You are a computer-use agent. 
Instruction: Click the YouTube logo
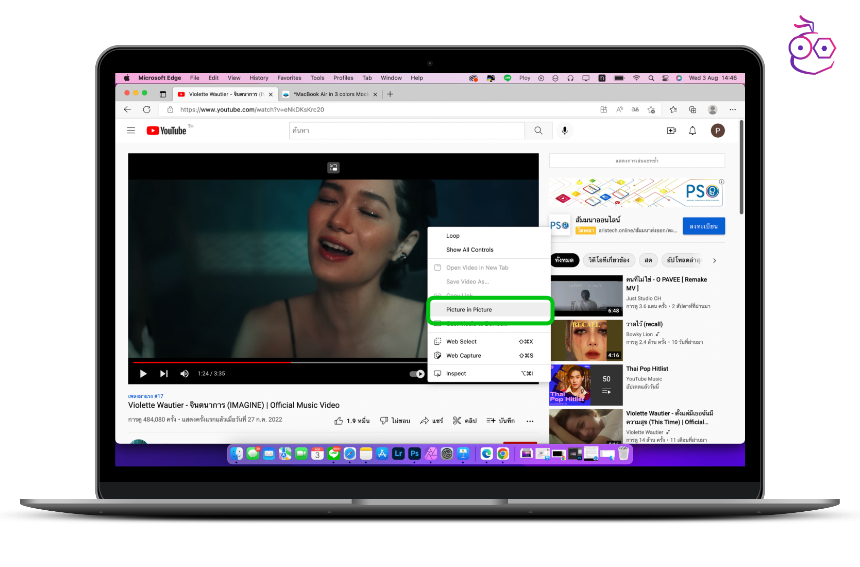point(167,130)
